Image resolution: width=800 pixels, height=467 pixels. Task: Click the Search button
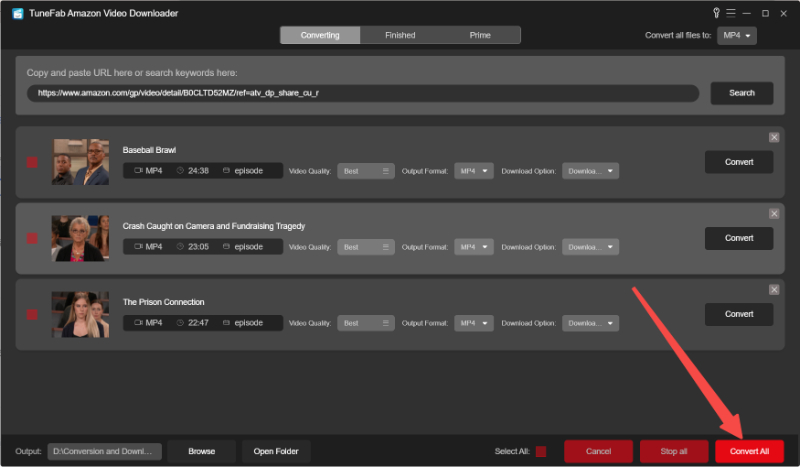742,93
